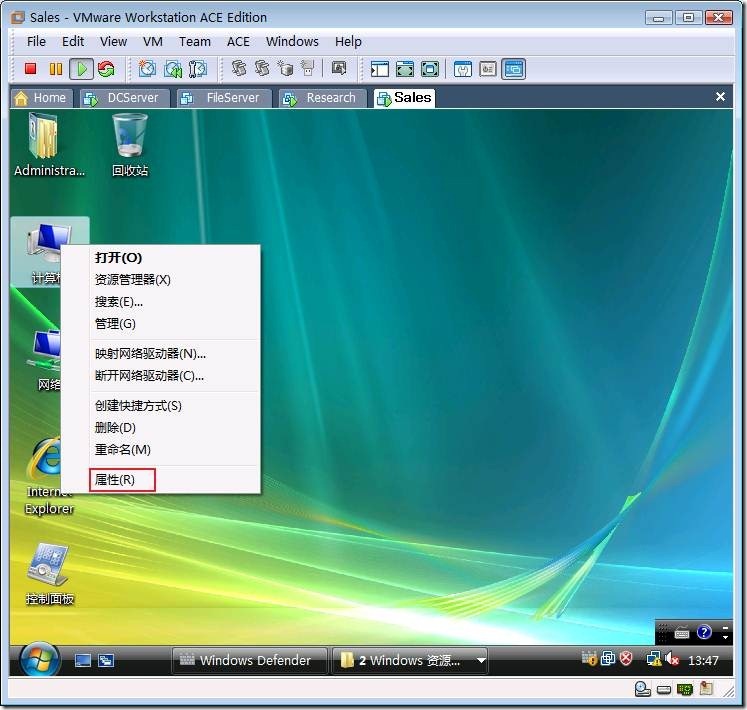Click the volume muted tray icon
Image resolution: width=747 pixels, height=710 pixels.
pyautogui.click(x=672, y=659)
